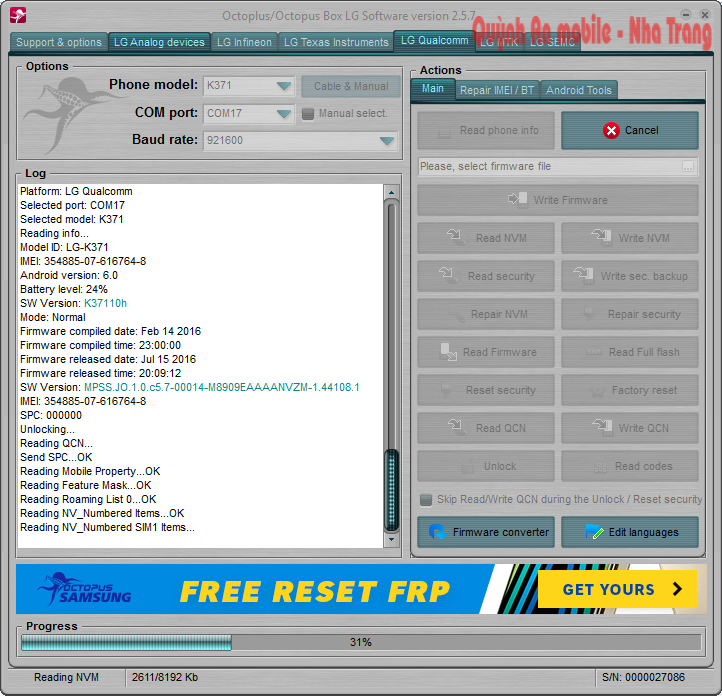
Task: Click the FREE RESET FRP banner text
Action: coord(315,592)
